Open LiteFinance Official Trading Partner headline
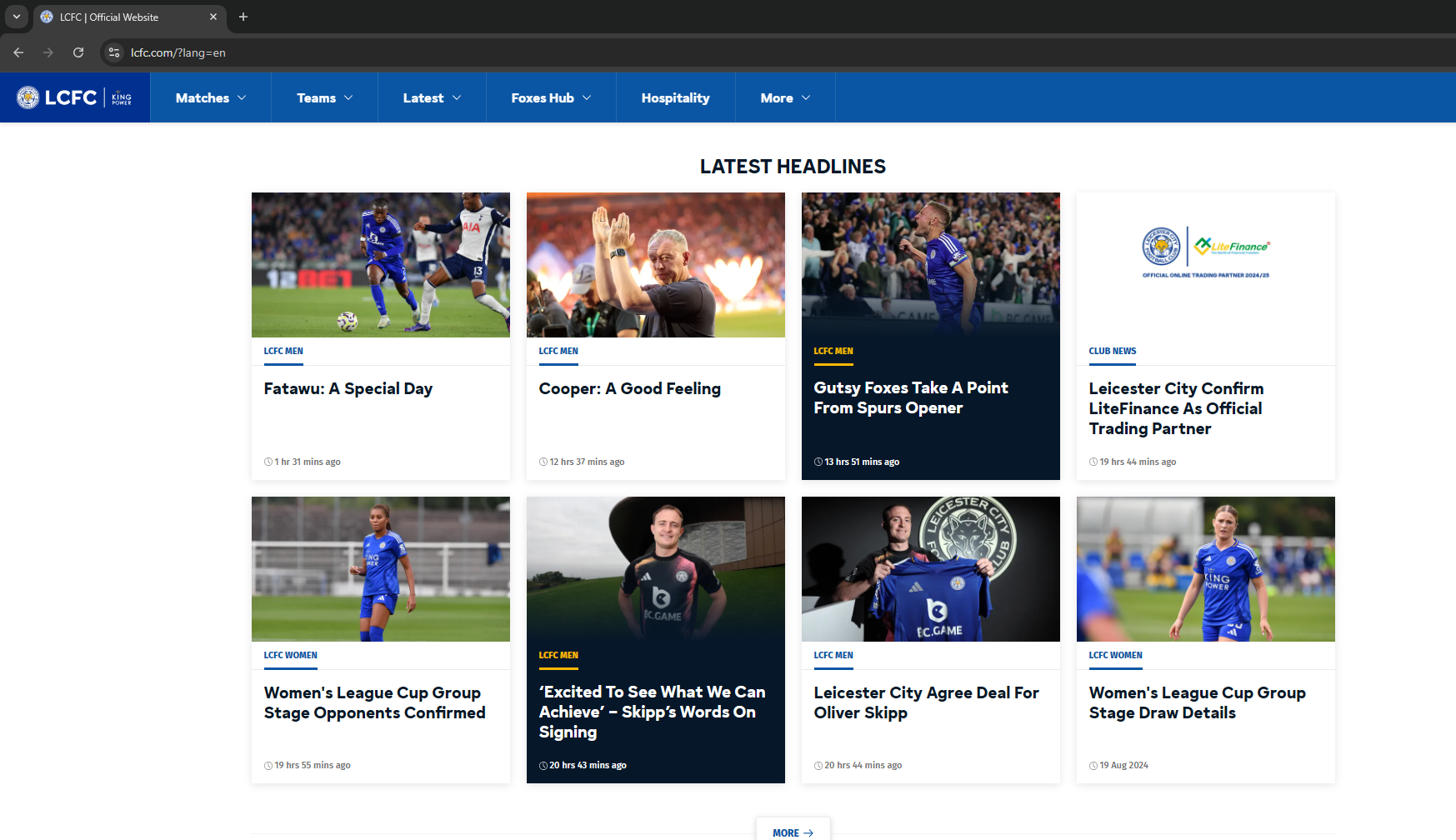1456x840 pixels. click(1176, 408)
